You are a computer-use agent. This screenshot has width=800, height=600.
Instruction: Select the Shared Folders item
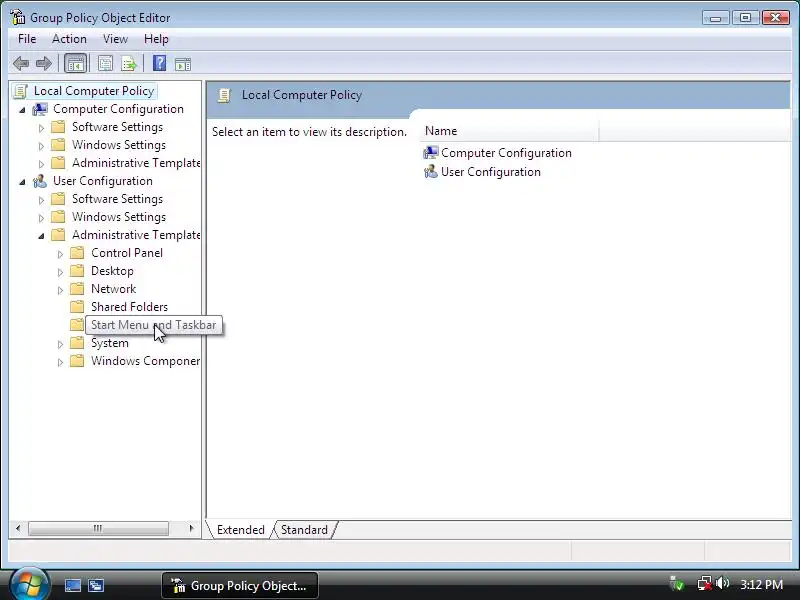click(x=129, y=307)
